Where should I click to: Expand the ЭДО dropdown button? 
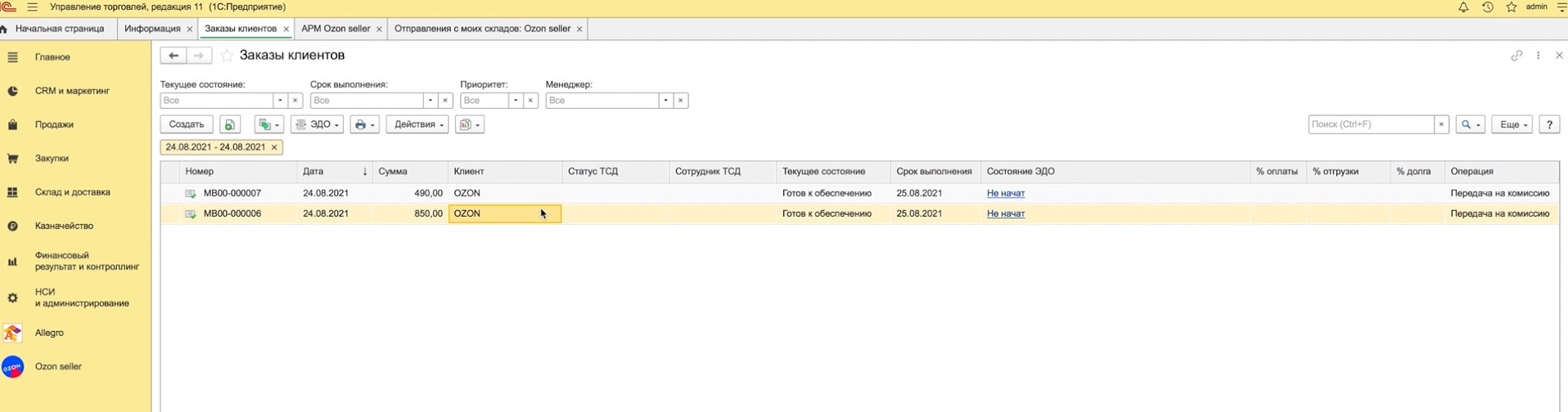[317, 124]
